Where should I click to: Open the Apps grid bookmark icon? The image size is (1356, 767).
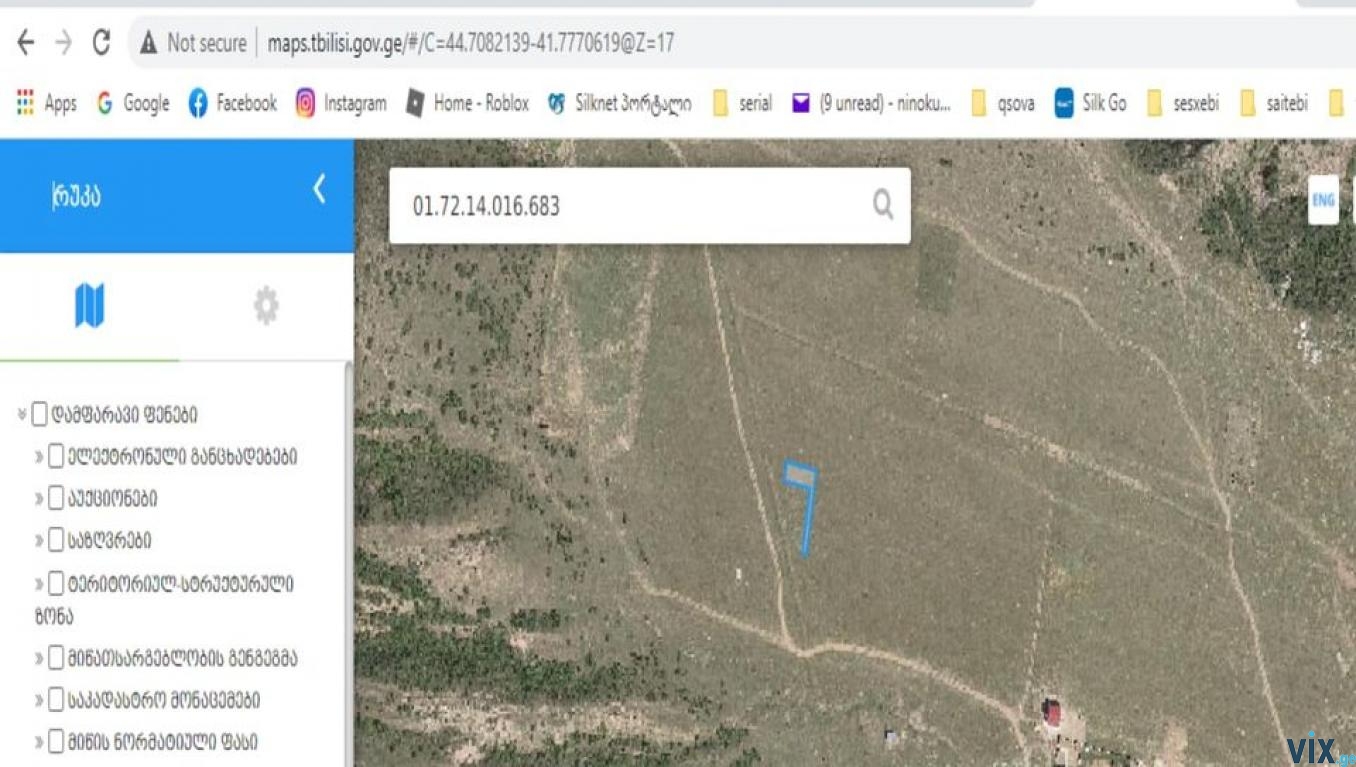(x=25, y=103)
